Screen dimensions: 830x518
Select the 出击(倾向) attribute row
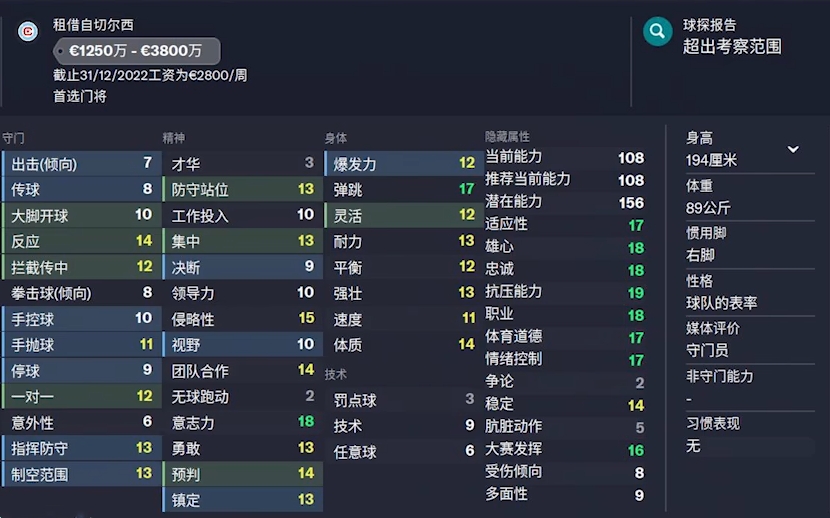pos(82,163)
